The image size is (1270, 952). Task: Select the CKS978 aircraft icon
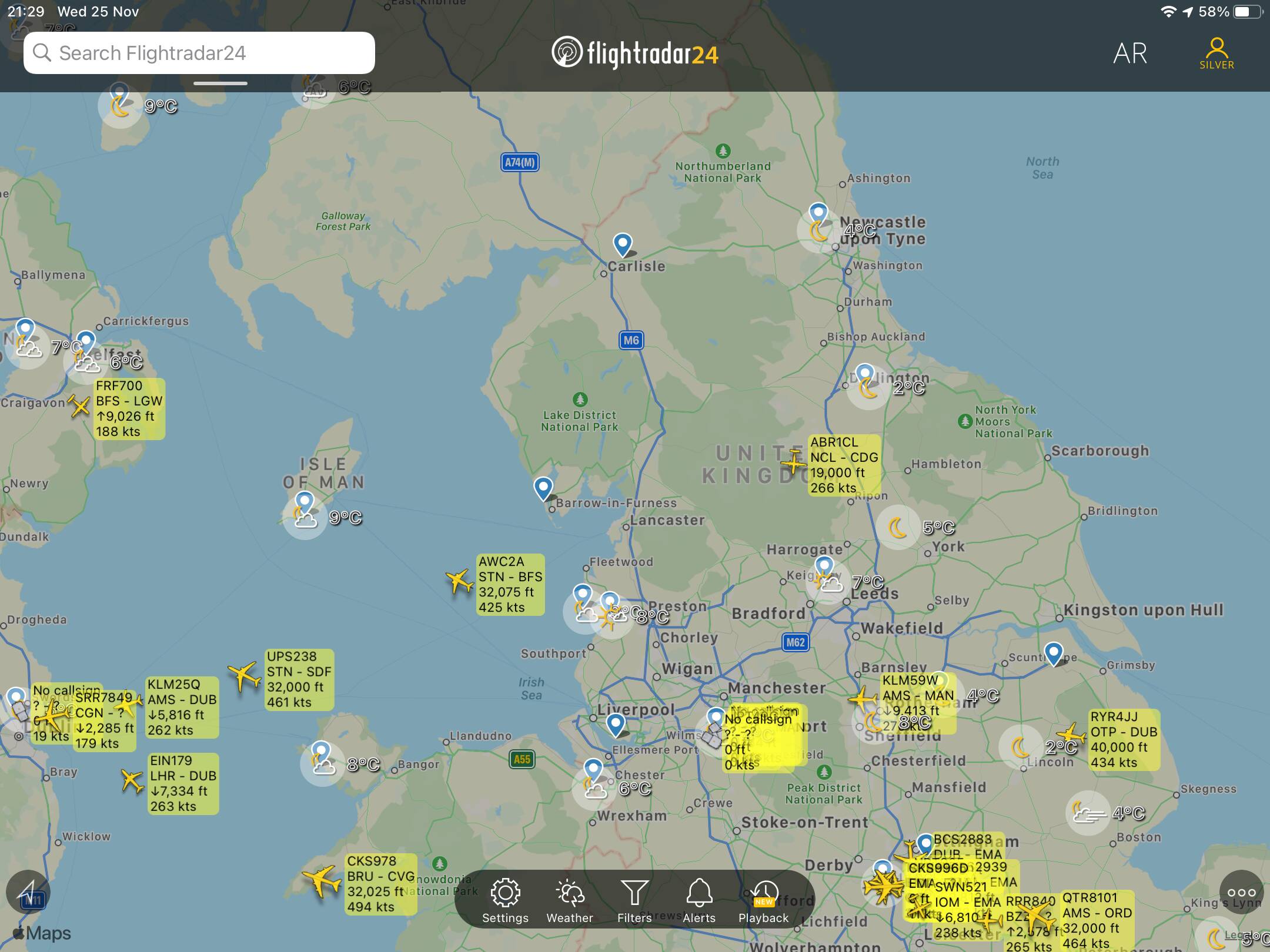321,881
